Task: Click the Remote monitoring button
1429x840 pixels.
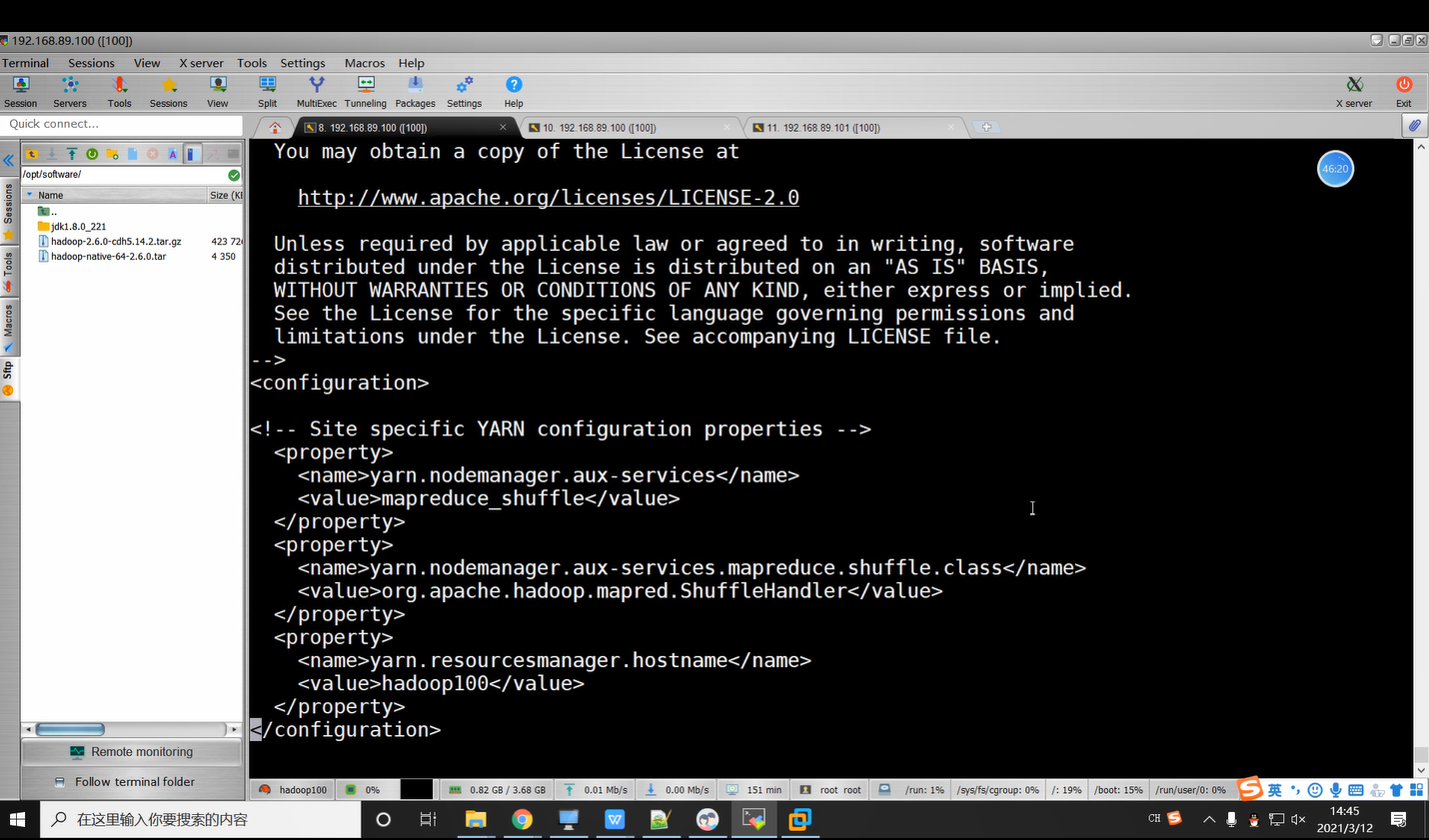Action: (x=132, y=752)
